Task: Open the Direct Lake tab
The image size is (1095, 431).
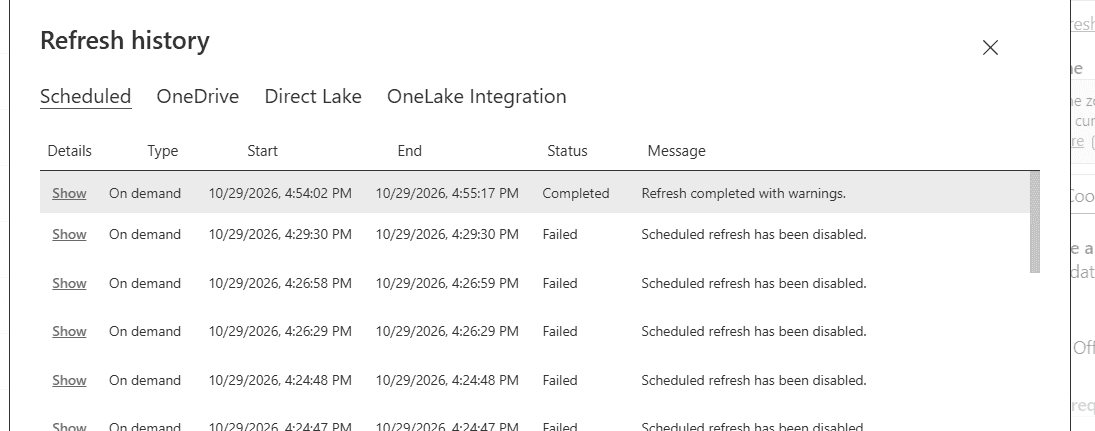Action: coord(313,96)
